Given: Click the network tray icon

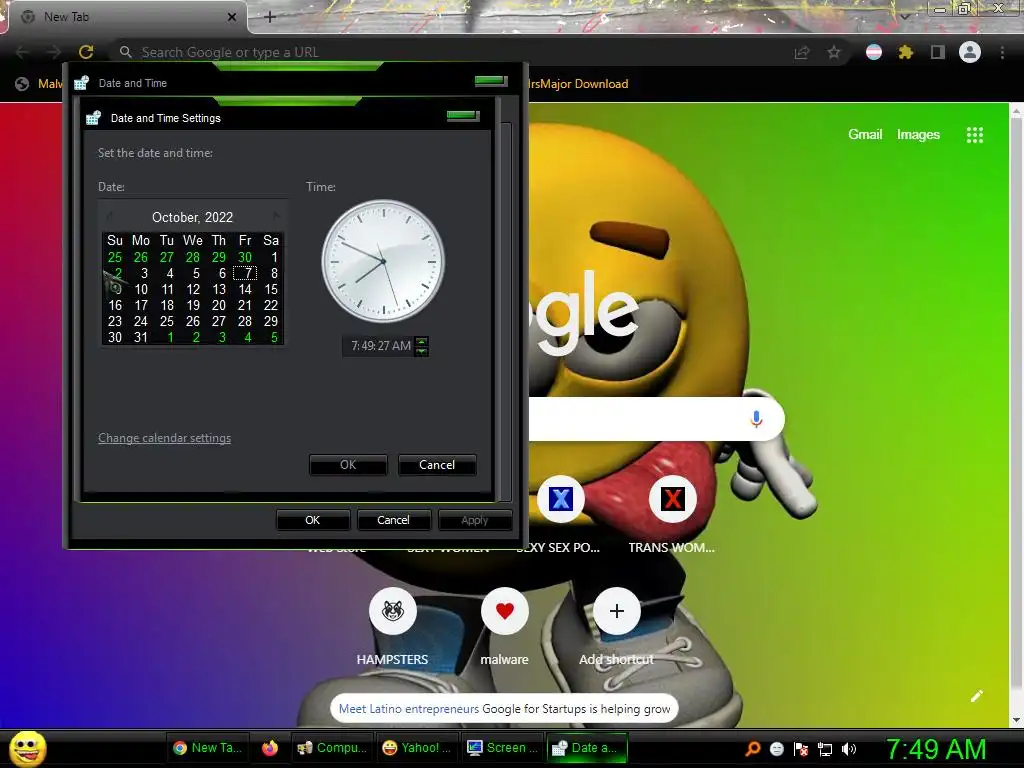Looking at the screenshot, I should pos(825,749).
